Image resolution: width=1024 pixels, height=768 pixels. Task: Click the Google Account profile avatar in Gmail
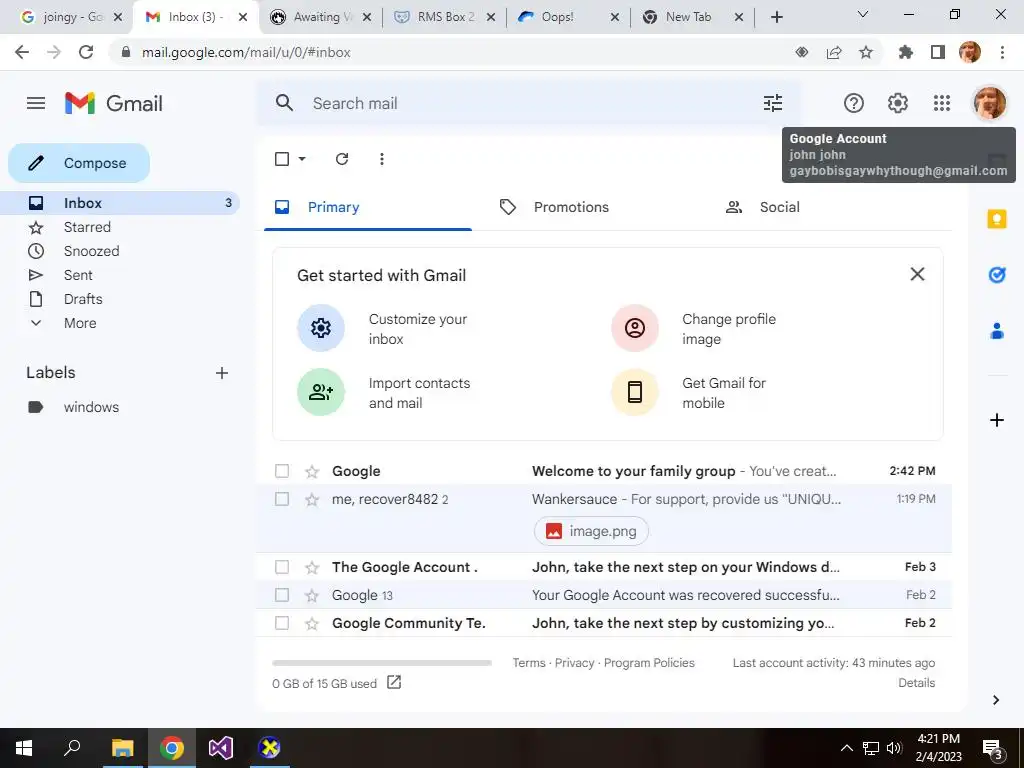pyautogui.click(x=989, y=103)
